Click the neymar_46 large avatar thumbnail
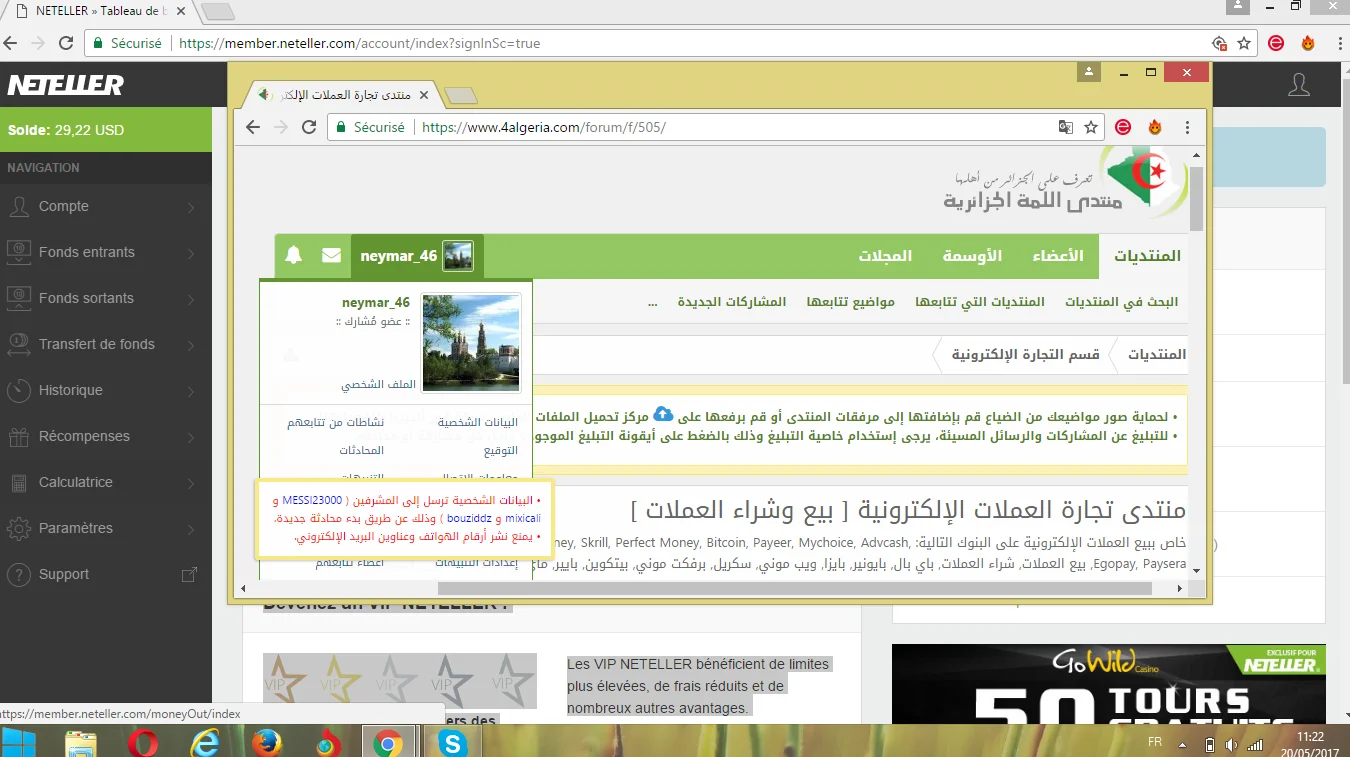 click(x=471, y=343)
